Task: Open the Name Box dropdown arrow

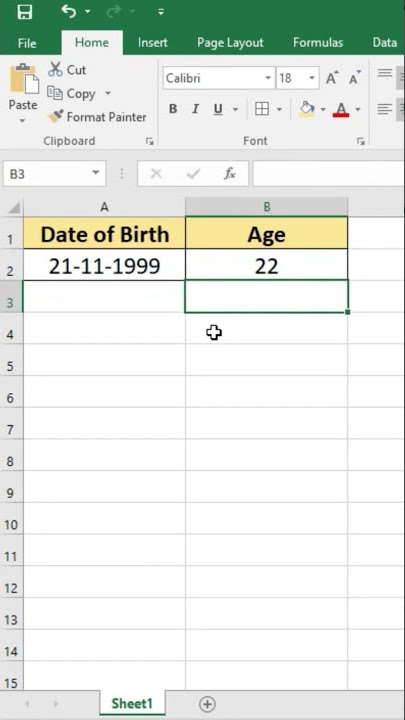Action: tap(96, 173)
